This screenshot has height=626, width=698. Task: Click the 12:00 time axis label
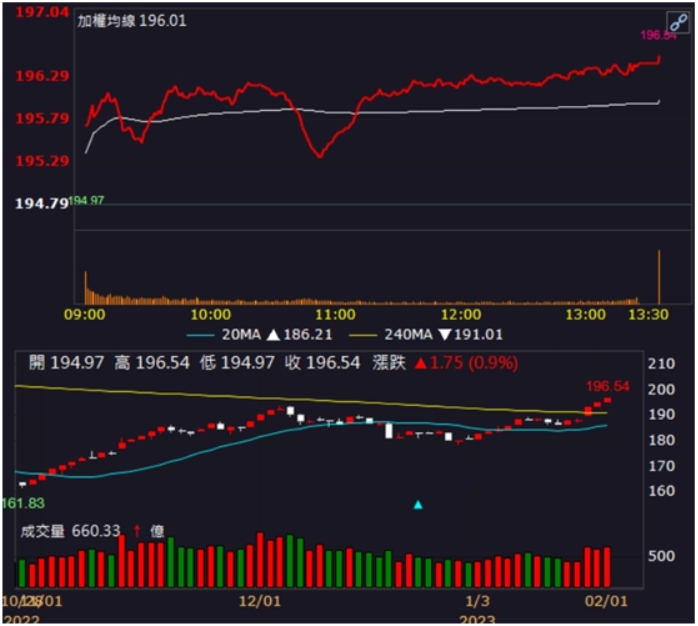click(x=461, y=314)
